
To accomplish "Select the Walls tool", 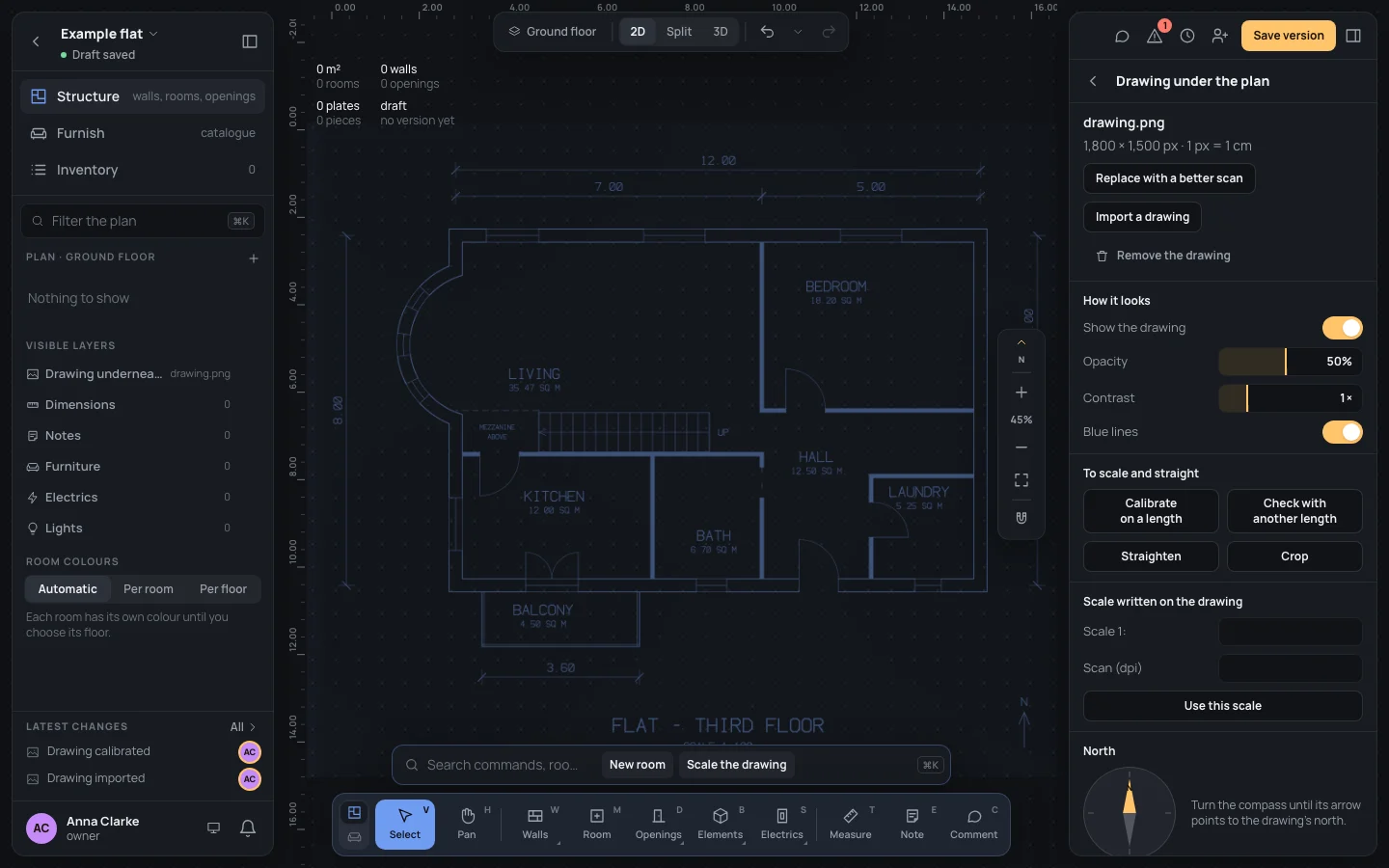I will click(x=535, y=825).
